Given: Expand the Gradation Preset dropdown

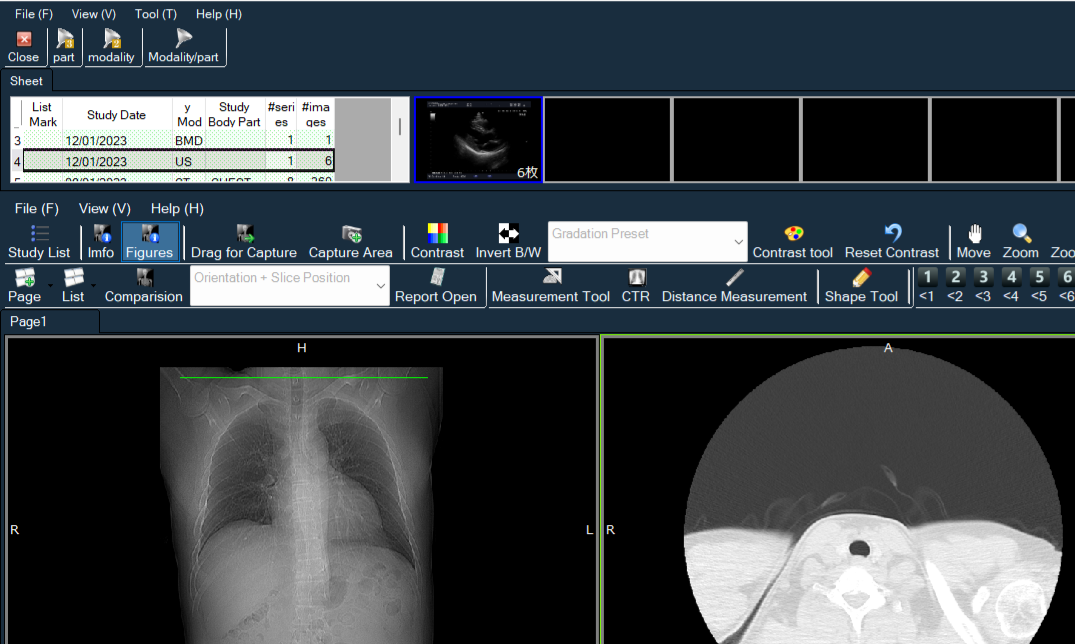Looking at the screenshot, I should click(x=738, y=242).
